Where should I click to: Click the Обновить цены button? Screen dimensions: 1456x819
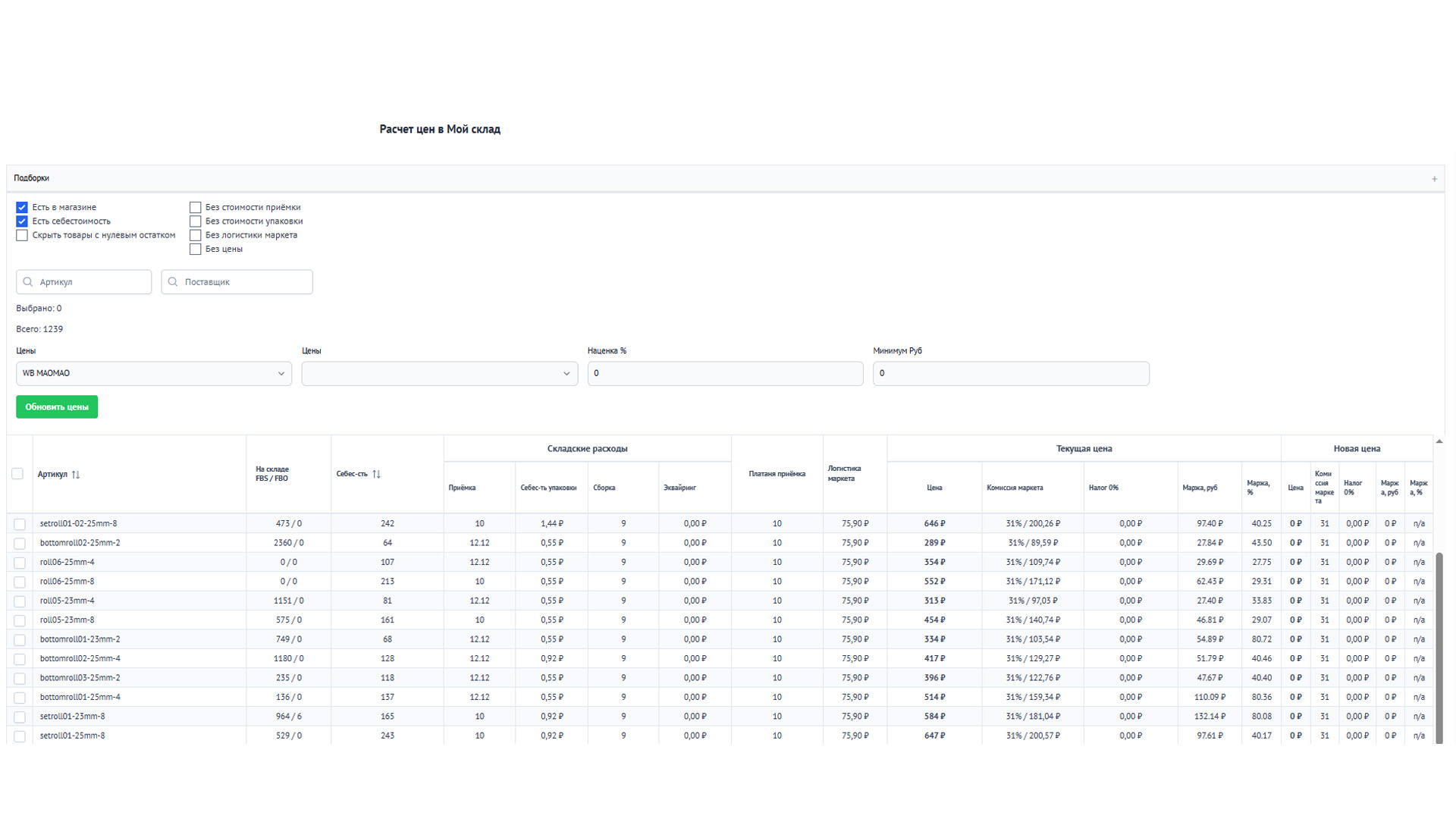coord(57,407)
